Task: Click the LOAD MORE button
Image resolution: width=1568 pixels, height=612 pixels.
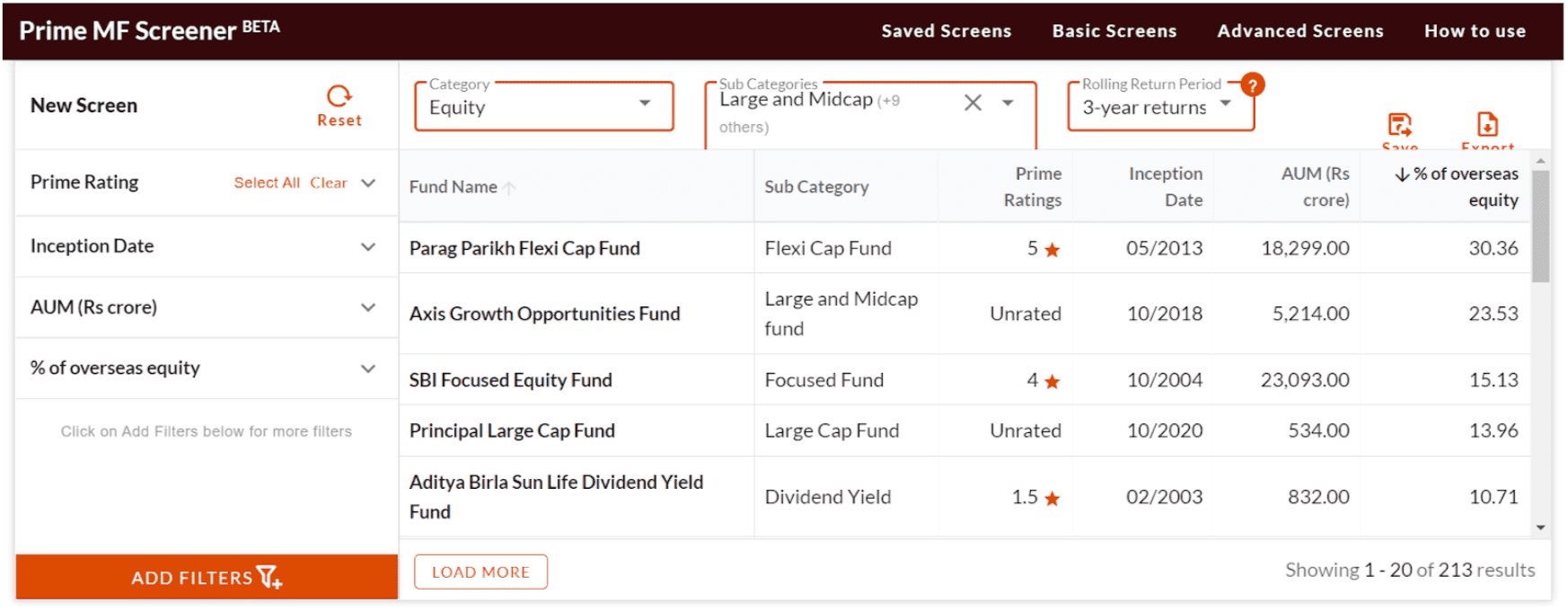Action: coord(480,572)
